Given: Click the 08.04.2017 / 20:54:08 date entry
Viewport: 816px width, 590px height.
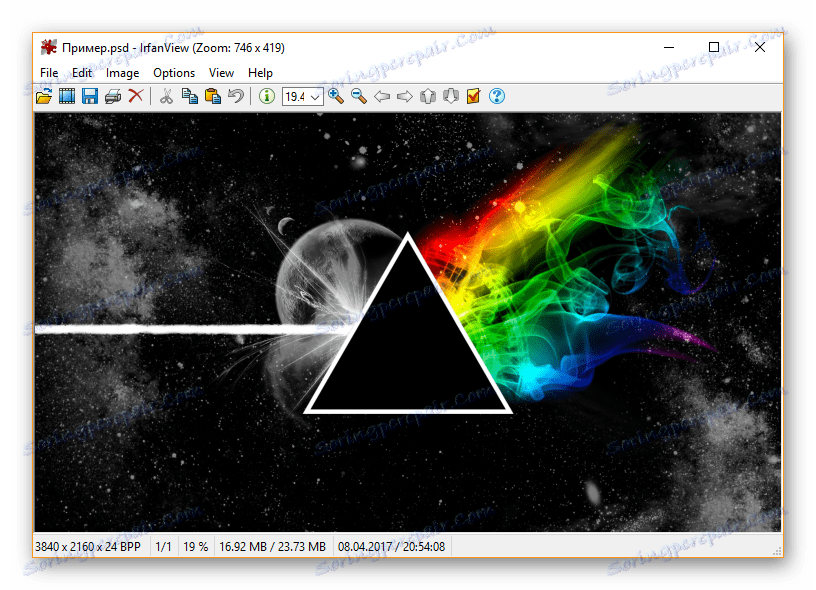Looking at the screenshot, I should tap(391, 547).
